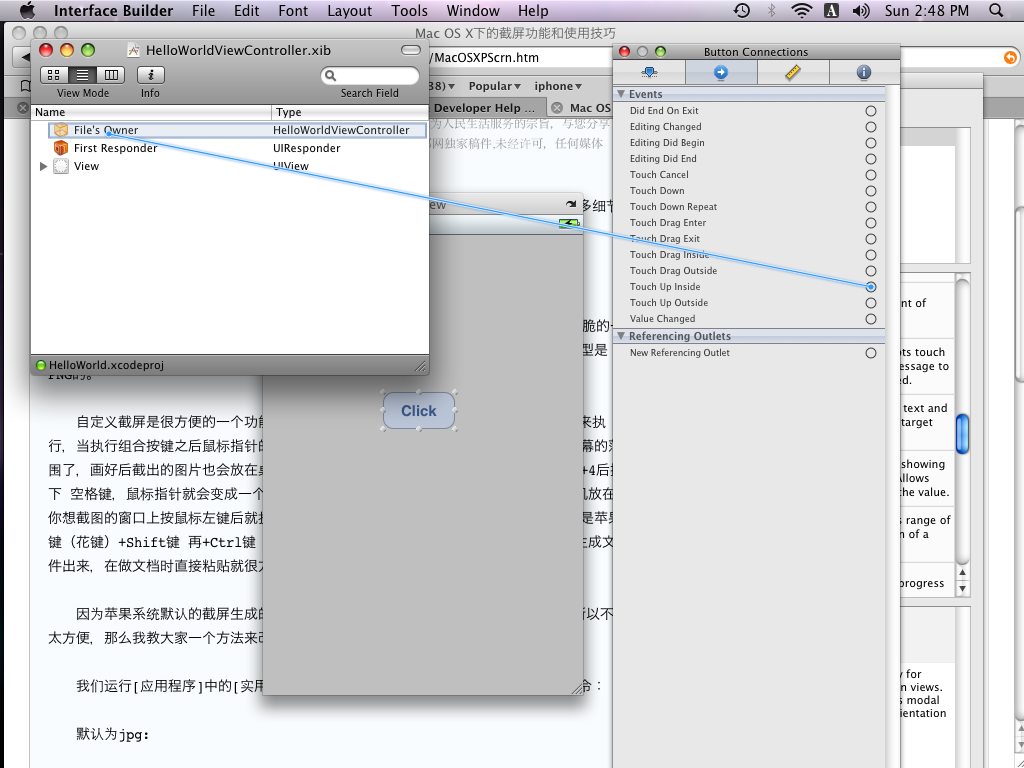
Task: Click Editing Did Begin connection circle
Action: click(871, 142)
